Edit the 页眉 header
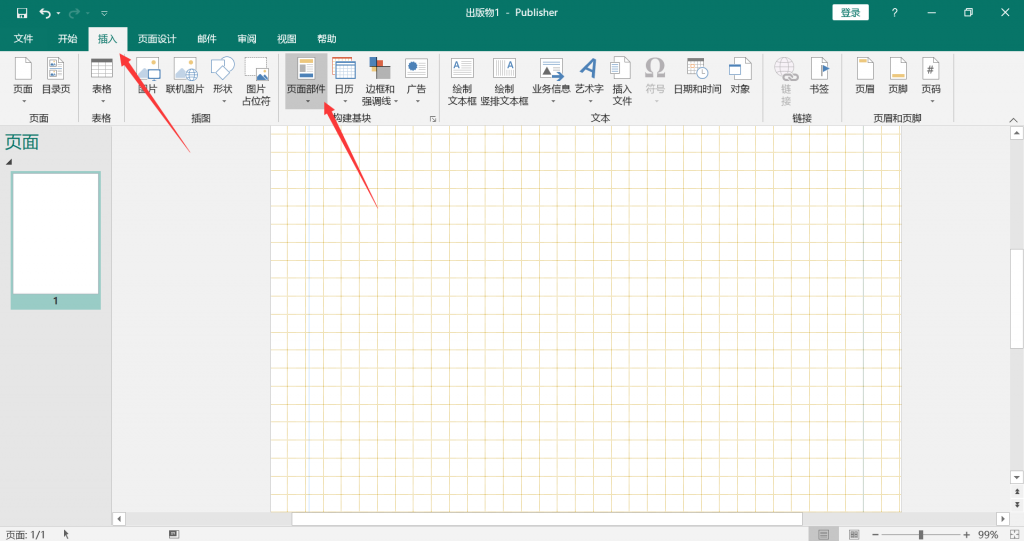 coord(865,76)
